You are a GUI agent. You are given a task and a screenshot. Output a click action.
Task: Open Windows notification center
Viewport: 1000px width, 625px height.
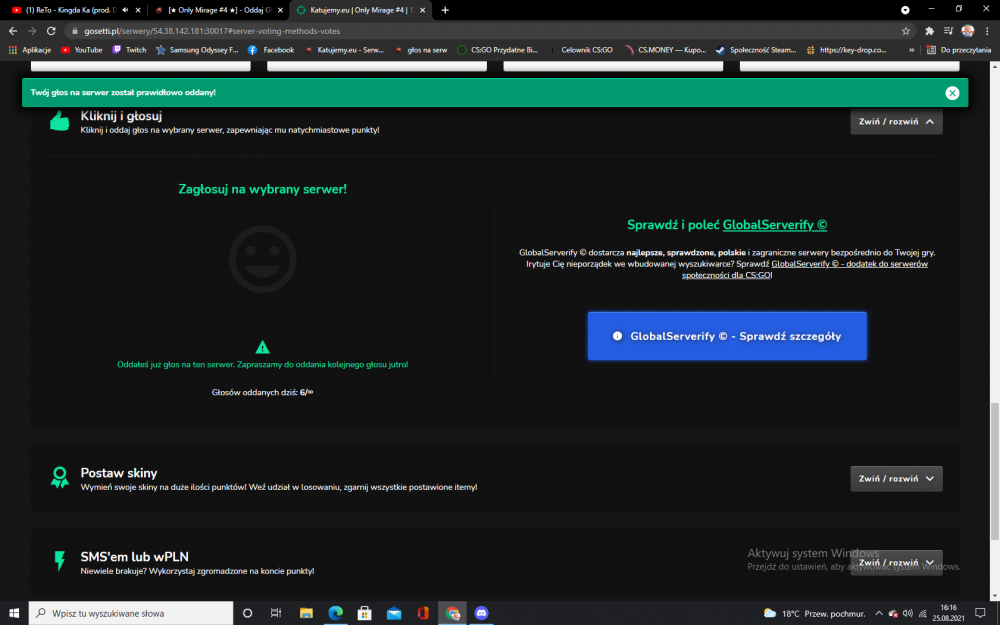click(x=980, y=613)
